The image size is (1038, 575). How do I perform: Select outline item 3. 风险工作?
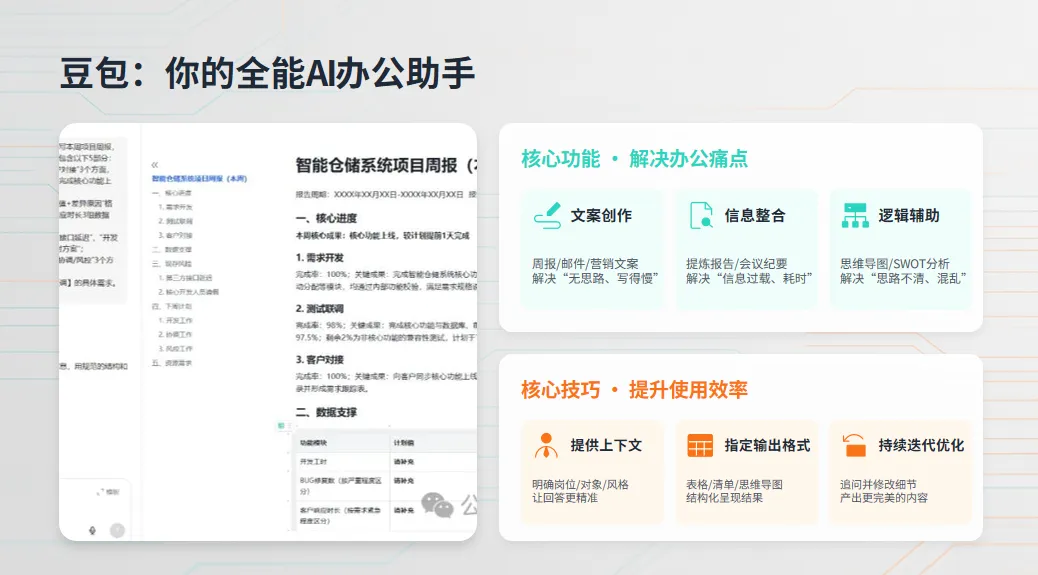tap(175, 348)
